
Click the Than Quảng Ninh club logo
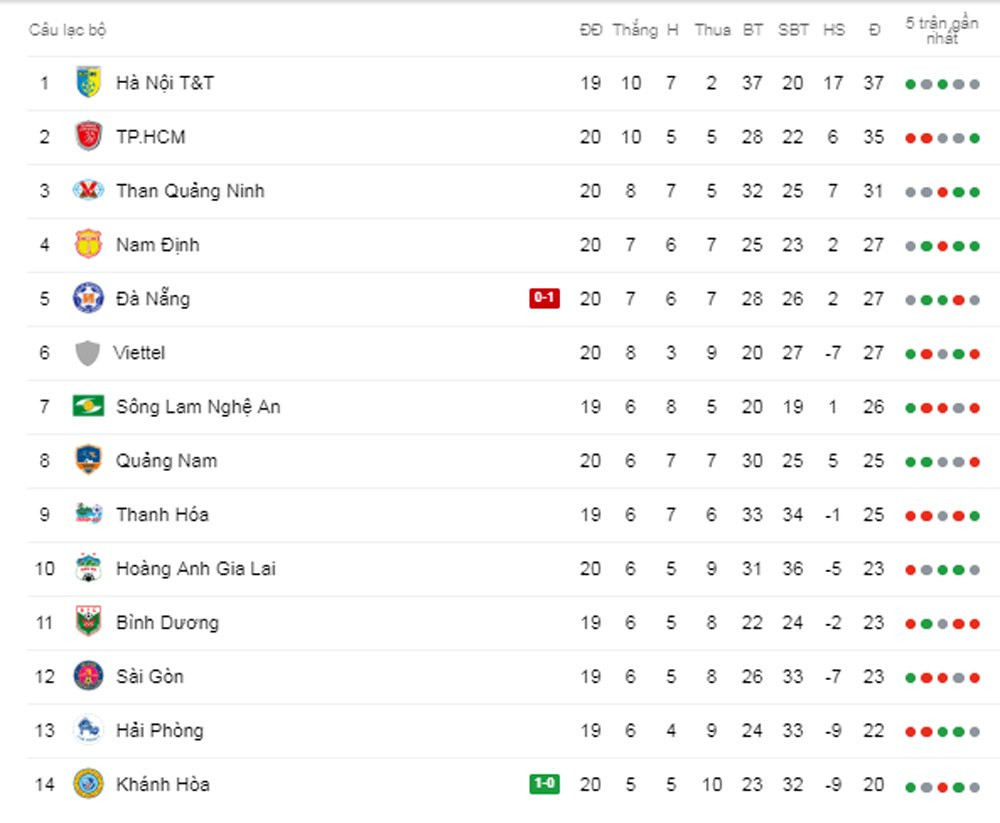[x=88, y=191]
